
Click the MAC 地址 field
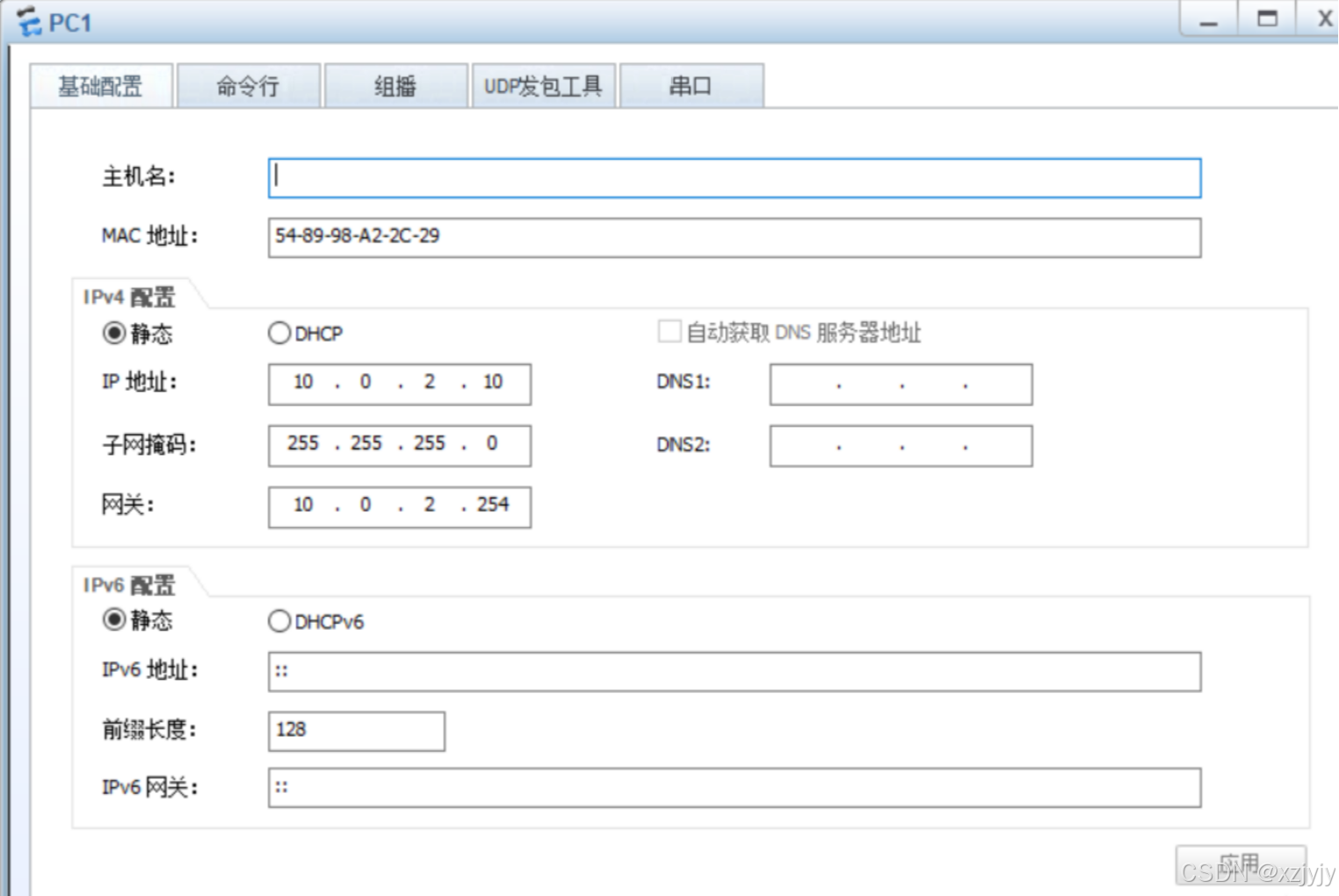[735, 237]
